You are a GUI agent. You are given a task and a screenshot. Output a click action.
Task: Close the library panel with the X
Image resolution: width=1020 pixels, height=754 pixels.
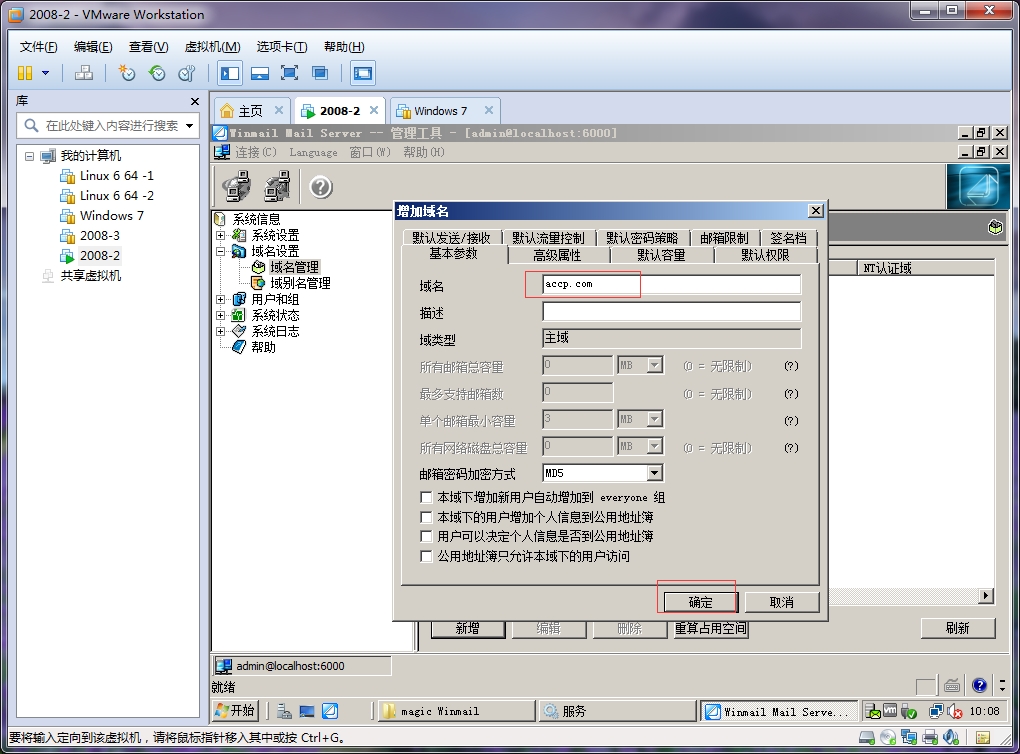pyautogui.click(x=195, y=101)
